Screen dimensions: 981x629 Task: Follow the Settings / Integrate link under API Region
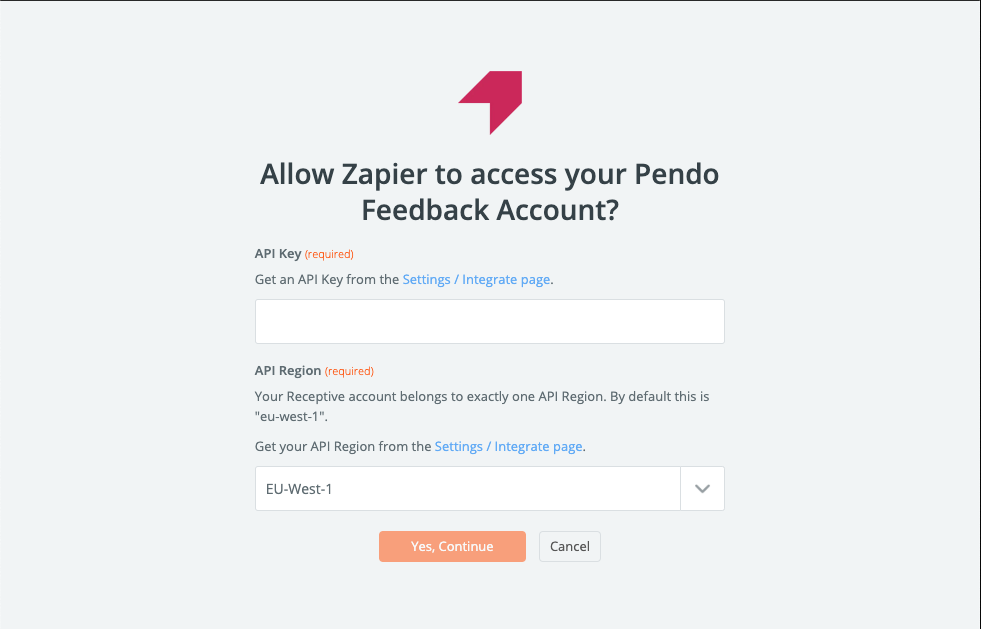coord(509,447)
